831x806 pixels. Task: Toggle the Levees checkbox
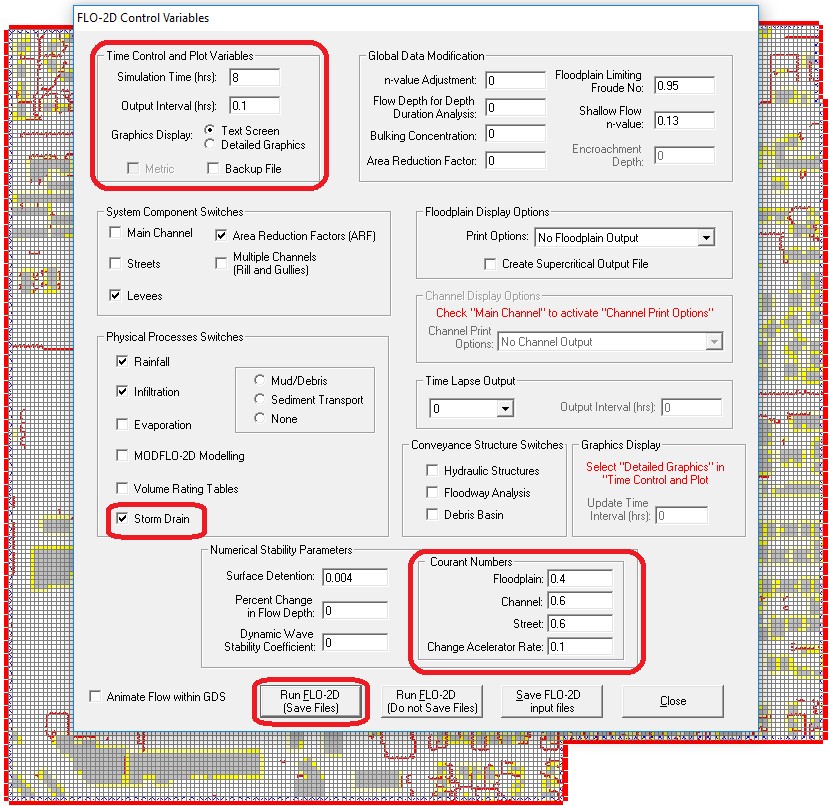click(x=116, y=296)
